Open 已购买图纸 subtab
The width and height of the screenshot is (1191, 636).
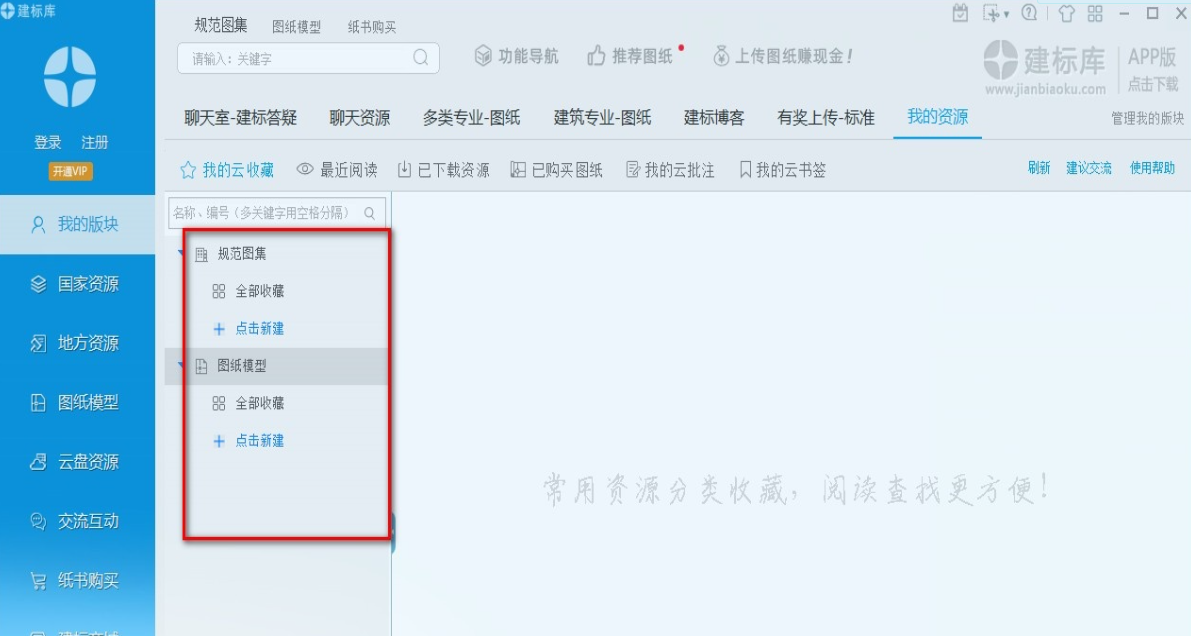point(557,170)
